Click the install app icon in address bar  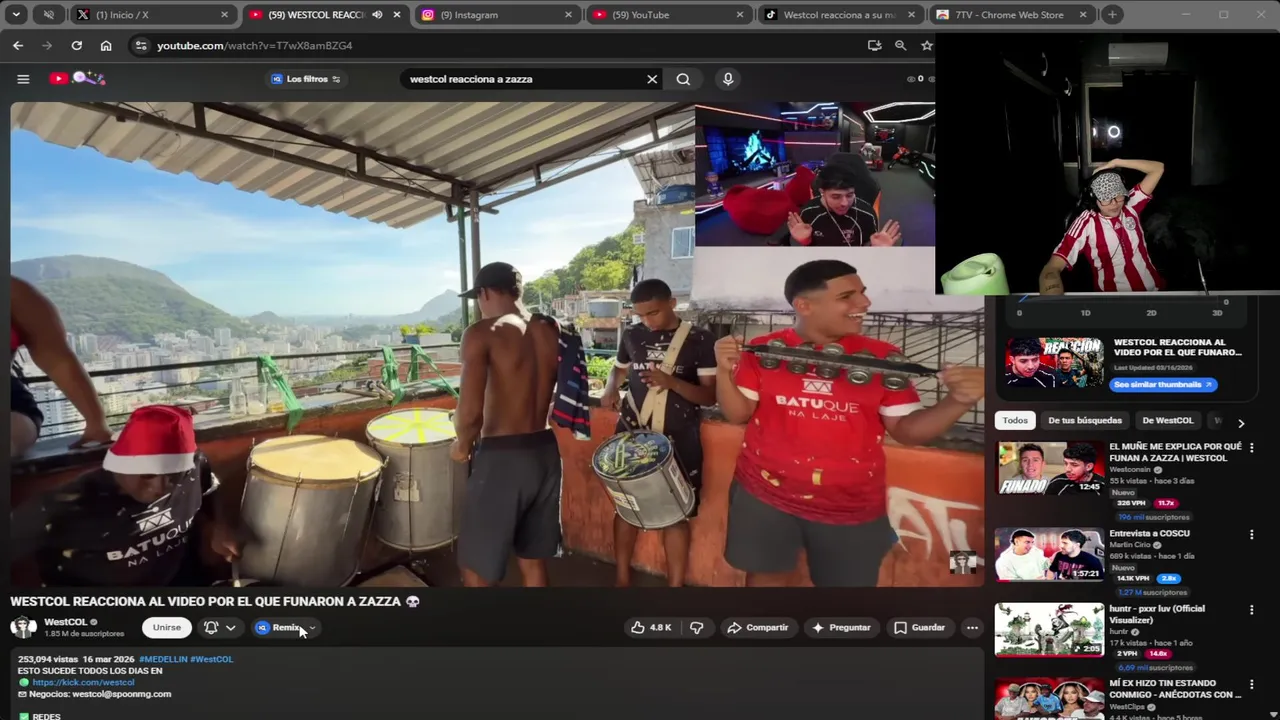click(x=874, y=45)
